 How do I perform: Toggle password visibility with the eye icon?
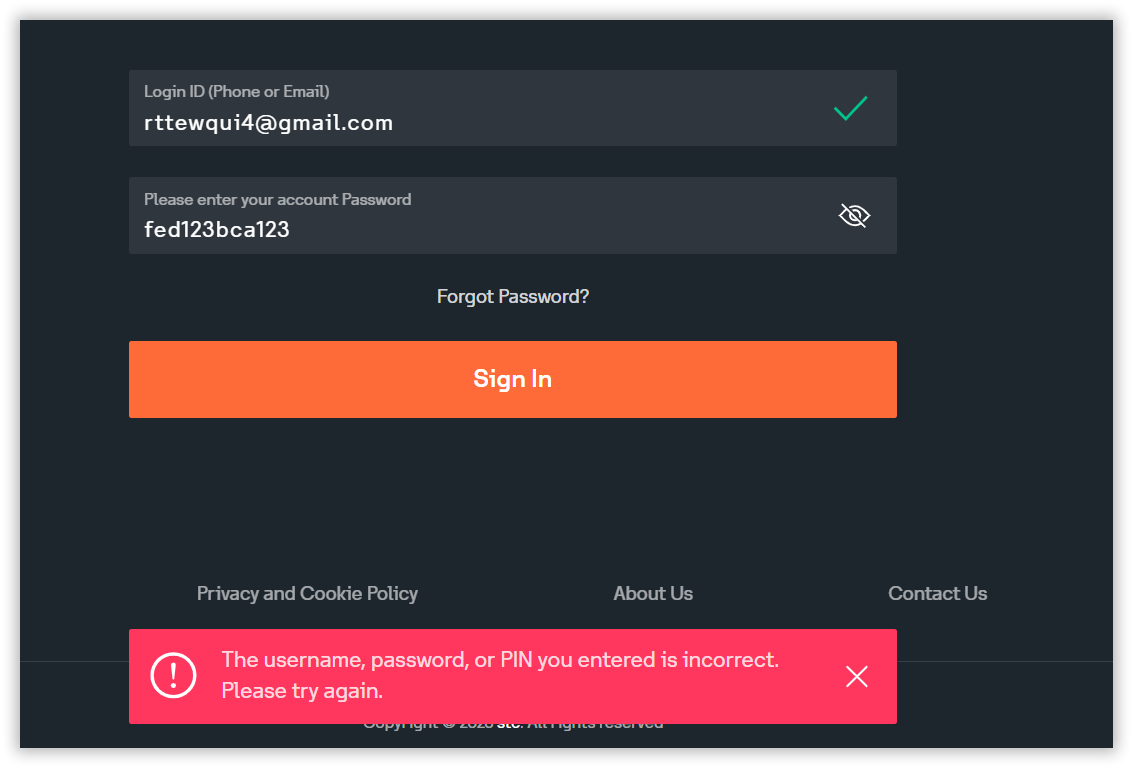[854, 215]
